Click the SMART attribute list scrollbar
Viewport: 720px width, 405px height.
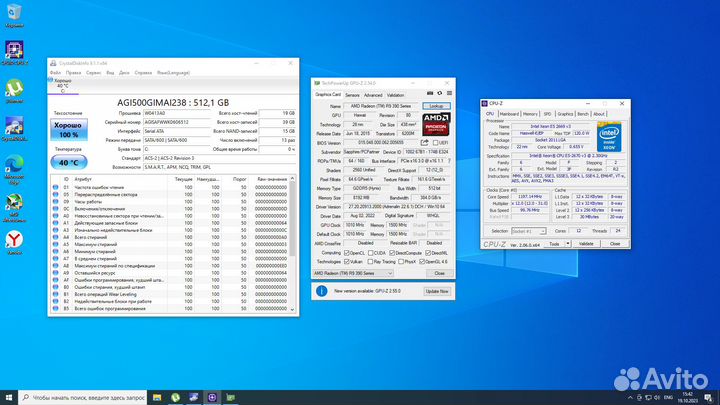pyautogui.click(x=292, y=218)
